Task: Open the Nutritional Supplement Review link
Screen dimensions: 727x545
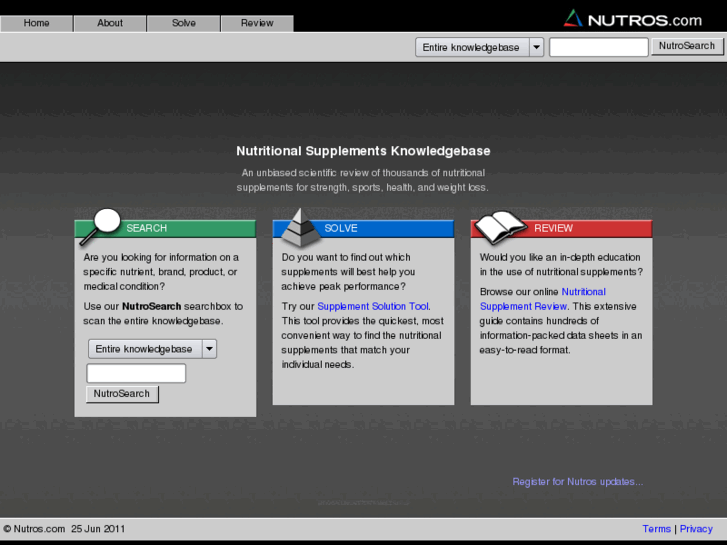Action: [x=542, y=299]
